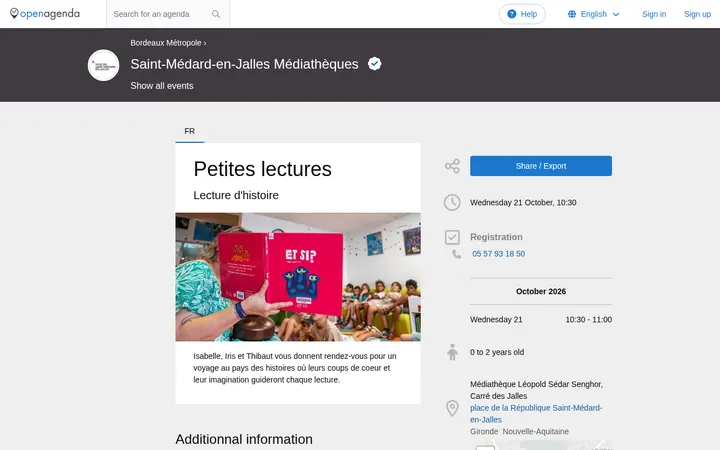This screenshot has height=450, width=720.
Task: Click the 10:30 - 11:00 time slot
Action: tap(589, 320)
